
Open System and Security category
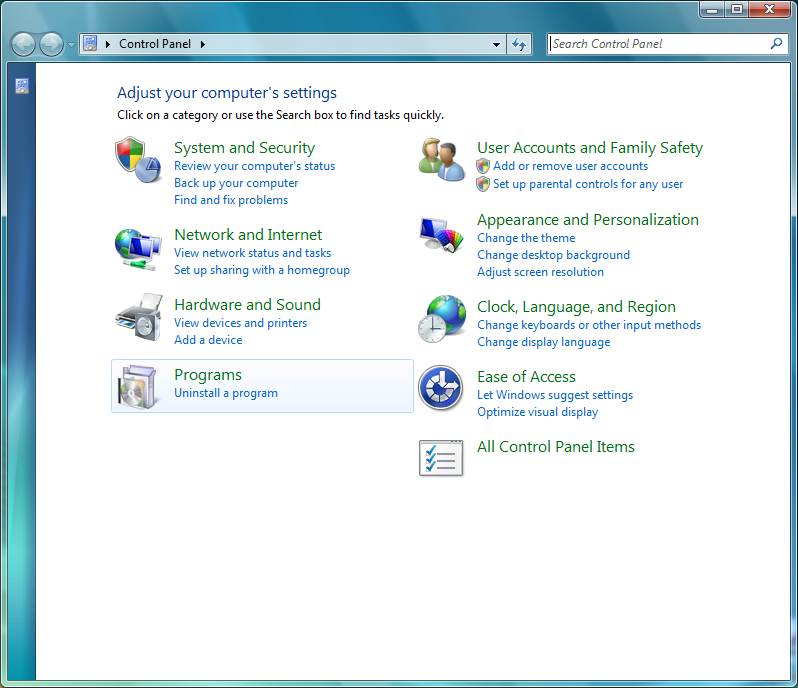pyautogui.click(x=244, y=148)
